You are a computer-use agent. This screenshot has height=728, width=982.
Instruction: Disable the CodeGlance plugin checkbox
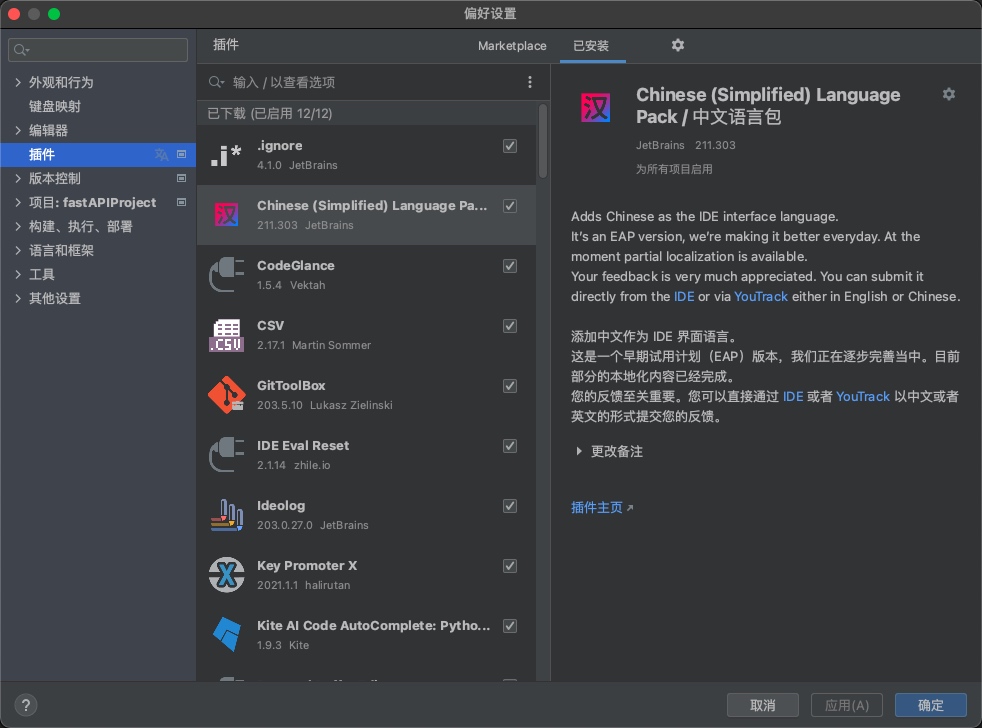coord(510,266)
